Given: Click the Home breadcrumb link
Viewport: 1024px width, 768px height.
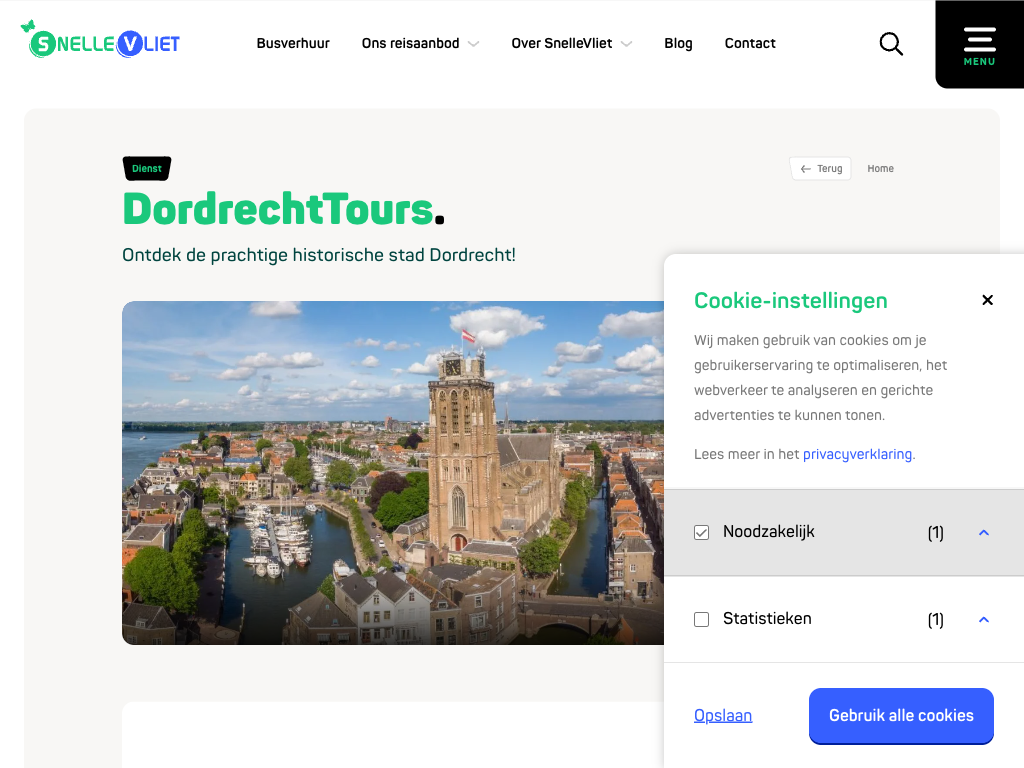Looking at the screenshot, I should [880, 168].
